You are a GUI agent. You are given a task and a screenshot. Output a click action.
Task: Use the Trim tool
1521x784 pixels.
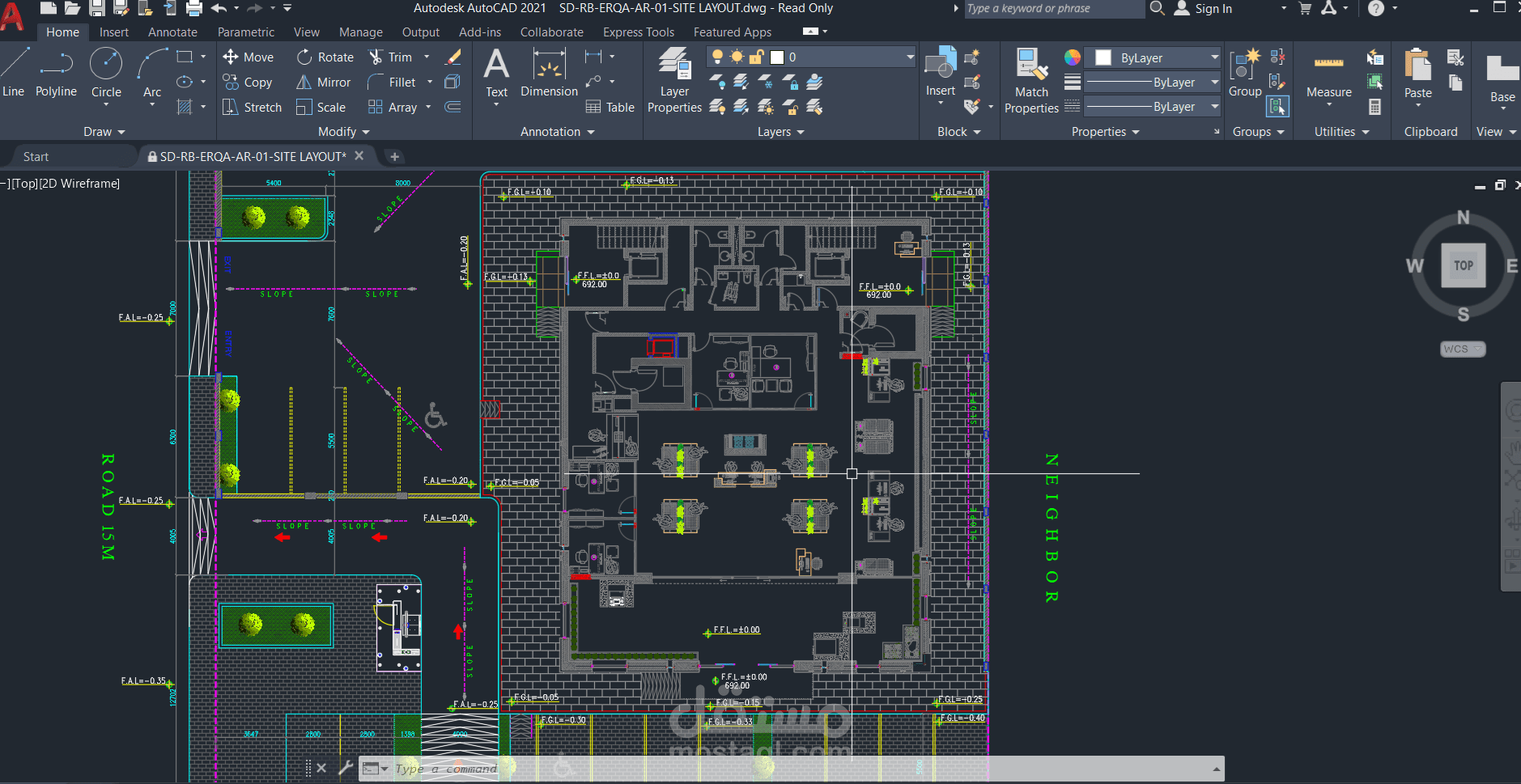tap(391, 57)
